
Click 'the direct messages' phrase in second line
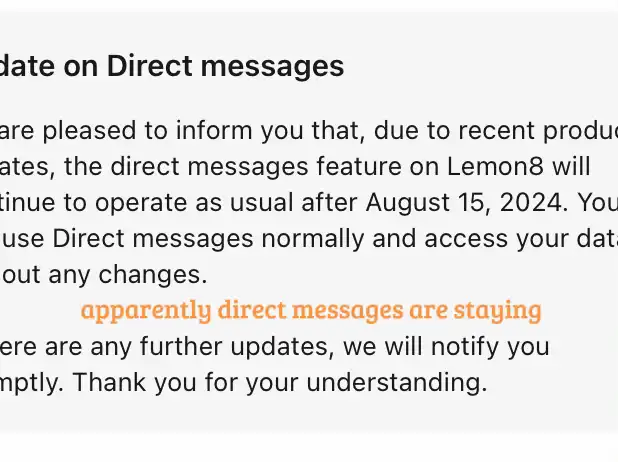[186, 166]
